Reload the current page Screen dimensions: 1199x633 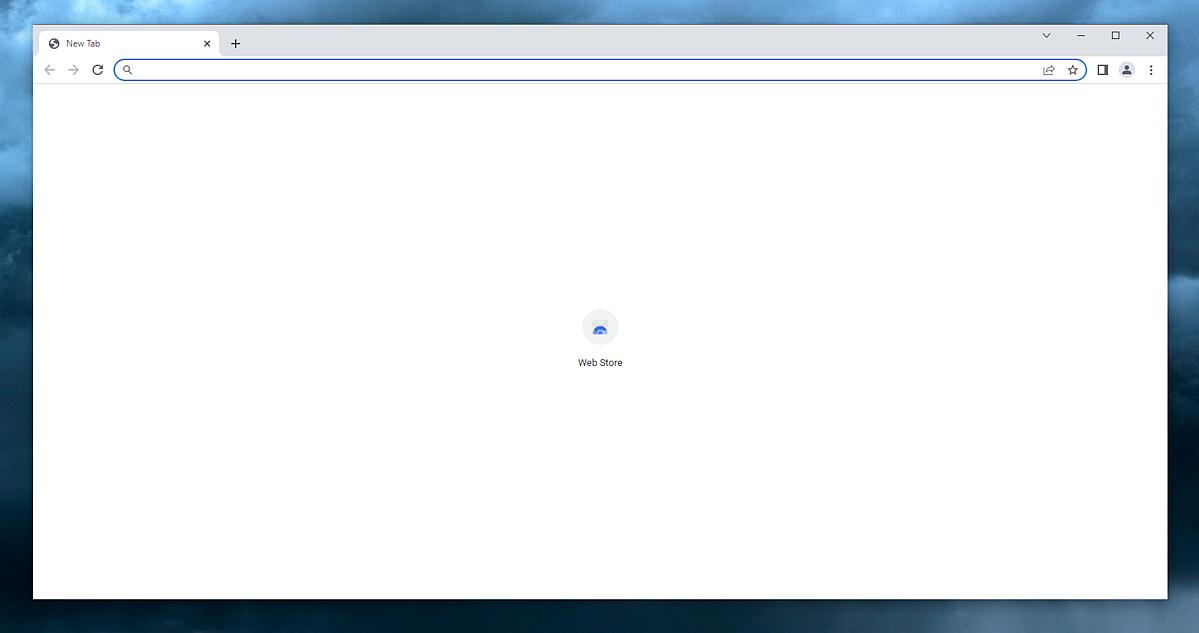pyautogui.click(x=97, y=70)
